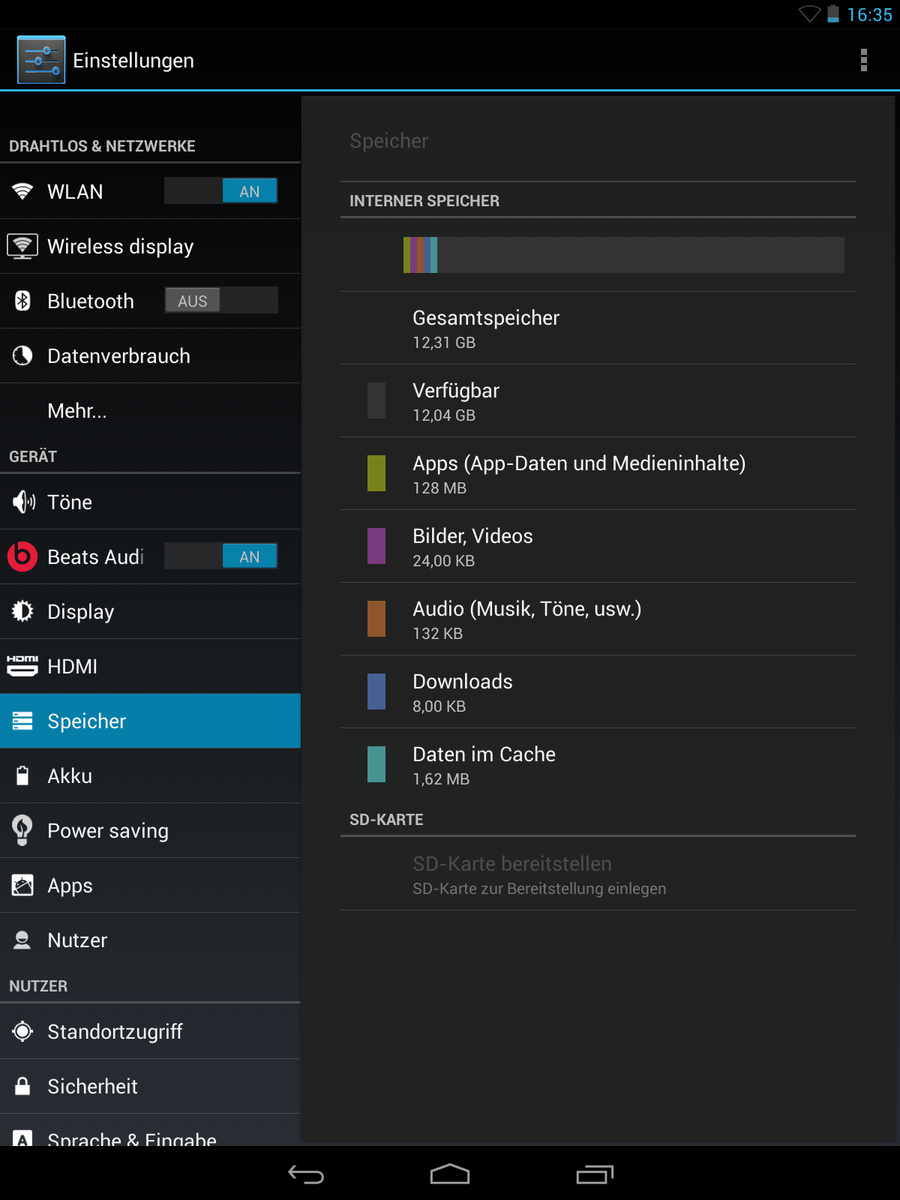Viewport: 900px width, 1200px height.
Task: Tap SD-Karte bereitstellen option
Action: [x=598, y=874]
